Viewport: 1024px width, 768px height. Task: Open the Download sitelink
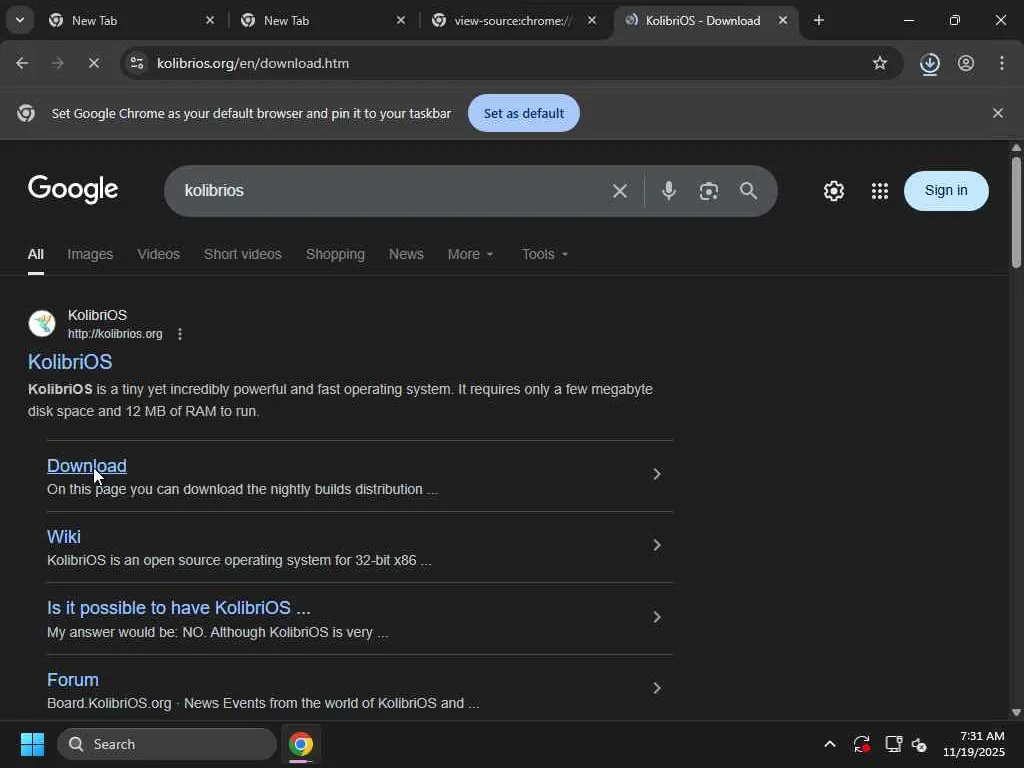point(87,466)
